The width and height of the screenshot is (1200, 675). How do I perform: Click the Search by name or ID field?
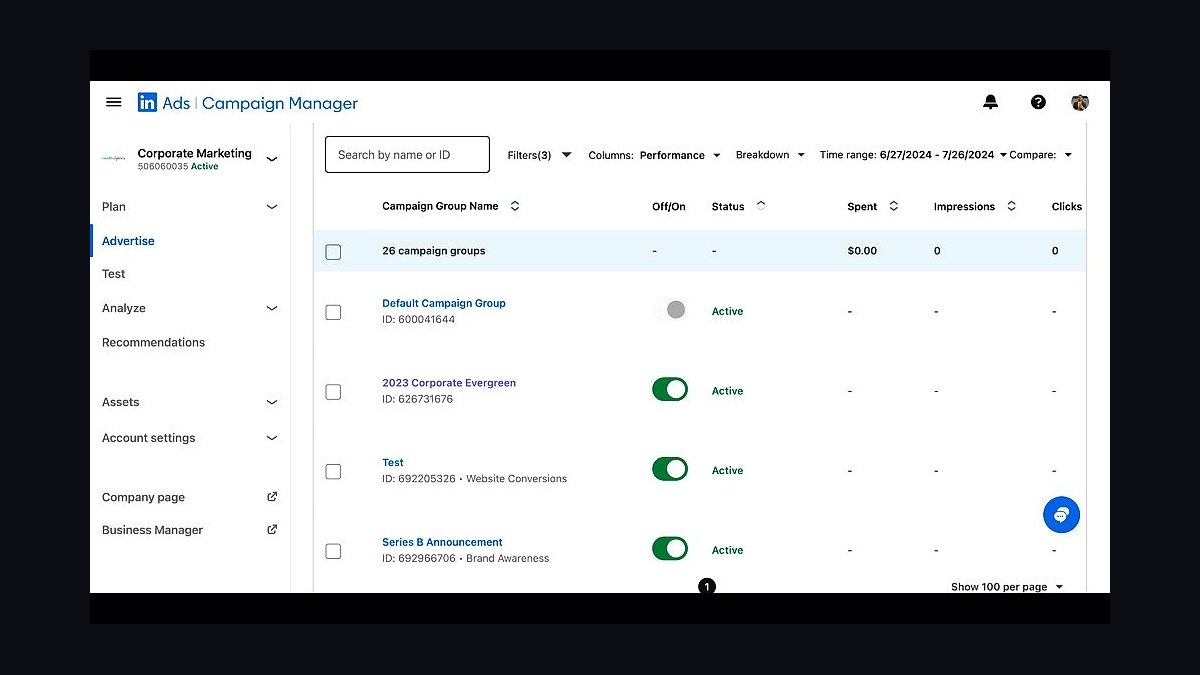(407, 155)
